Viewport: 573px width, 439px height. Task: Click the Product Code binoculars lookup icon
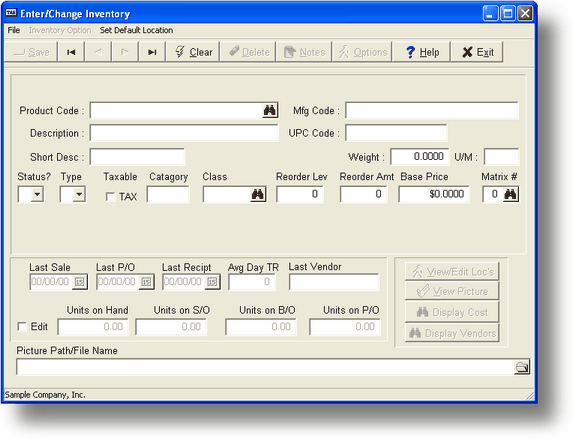pyautogui.click(x=270, y=110)
